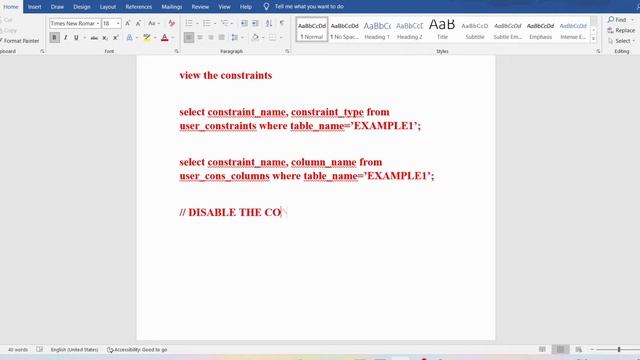Image resolution: width=640 pixels, height=360 pixels.
Task: Clear all formatting icon
Action: [172, 23]
